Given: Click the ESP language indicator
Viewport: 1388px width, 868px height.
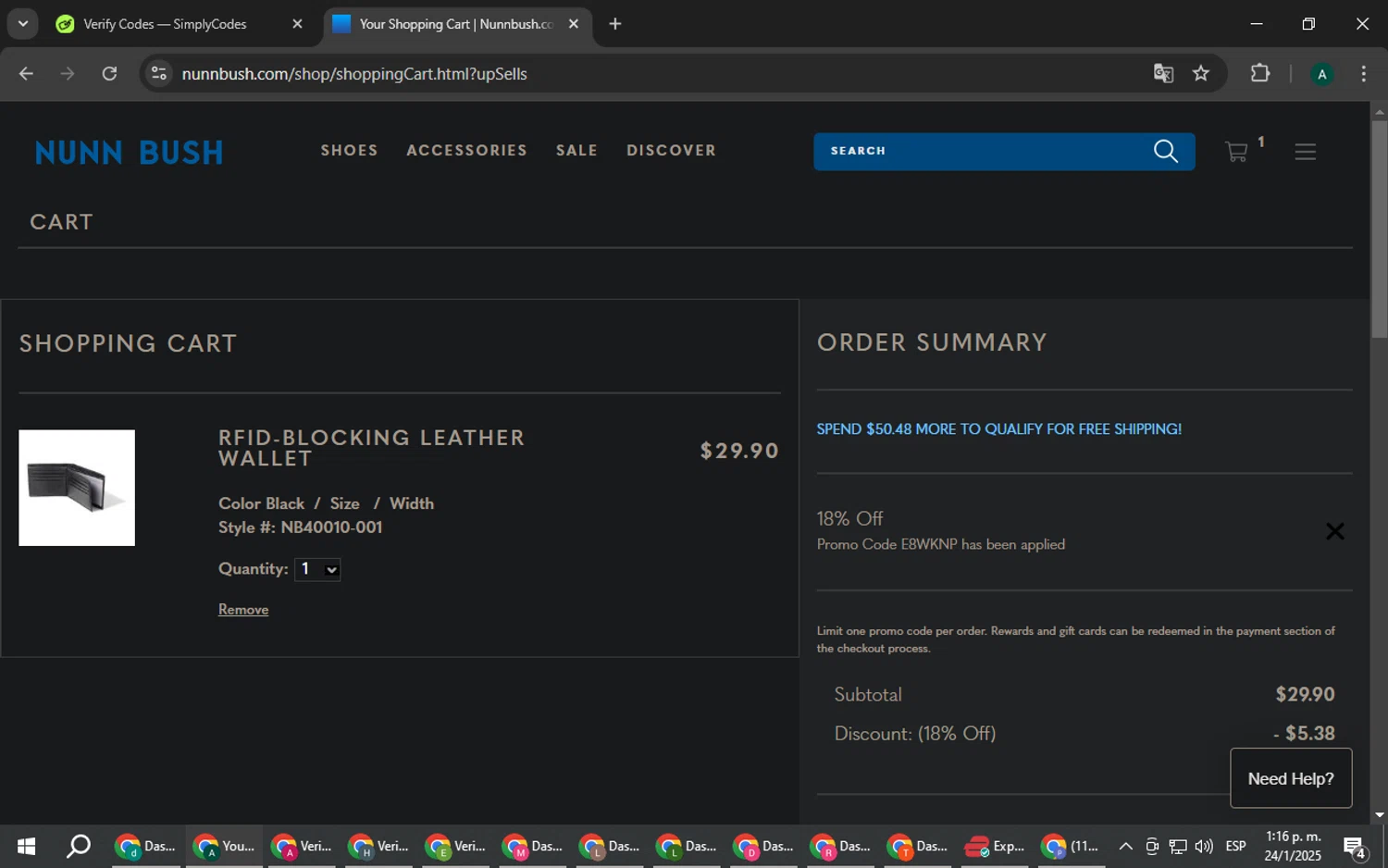Looking at the screenshot, I should (x=1235, y=846).
